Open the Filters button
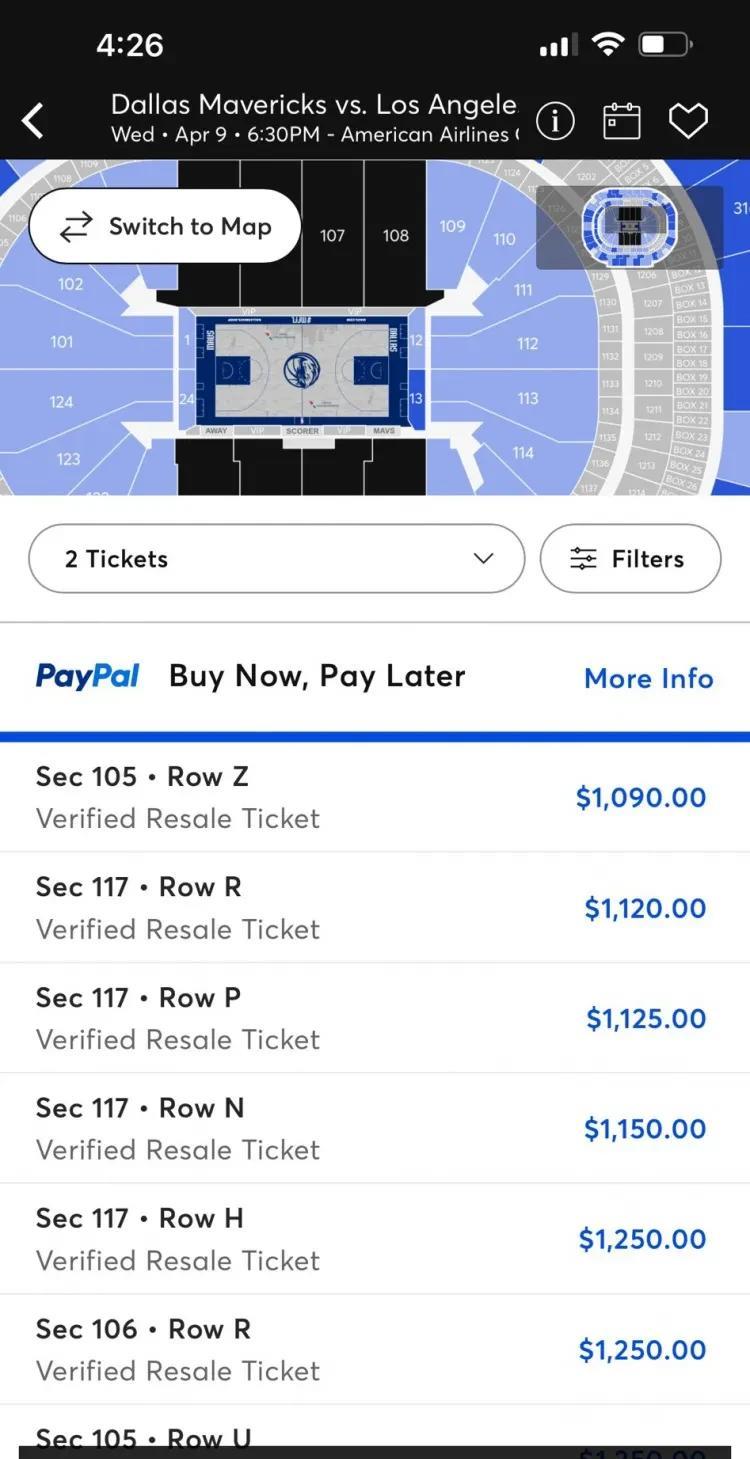 pyautogui.click(x=630, y=559)
